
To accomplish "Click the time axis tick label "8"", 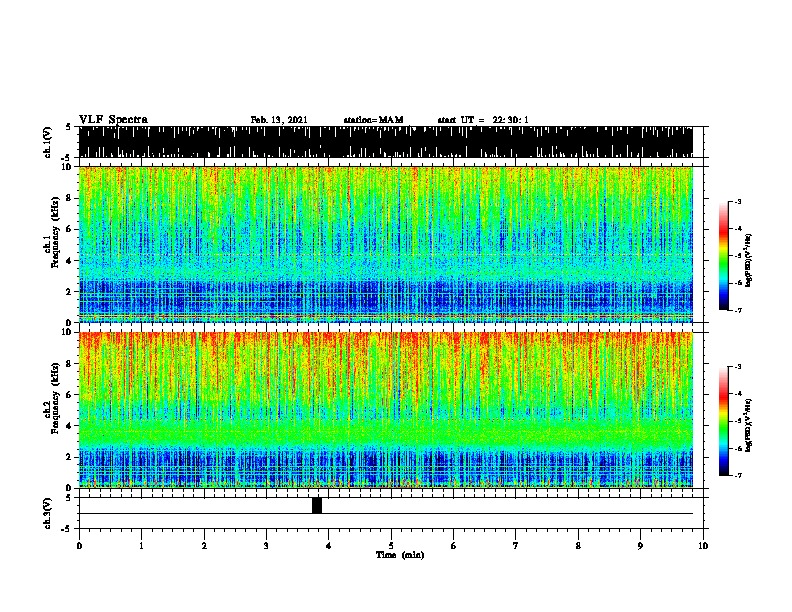I will click(x=578, y=545).
